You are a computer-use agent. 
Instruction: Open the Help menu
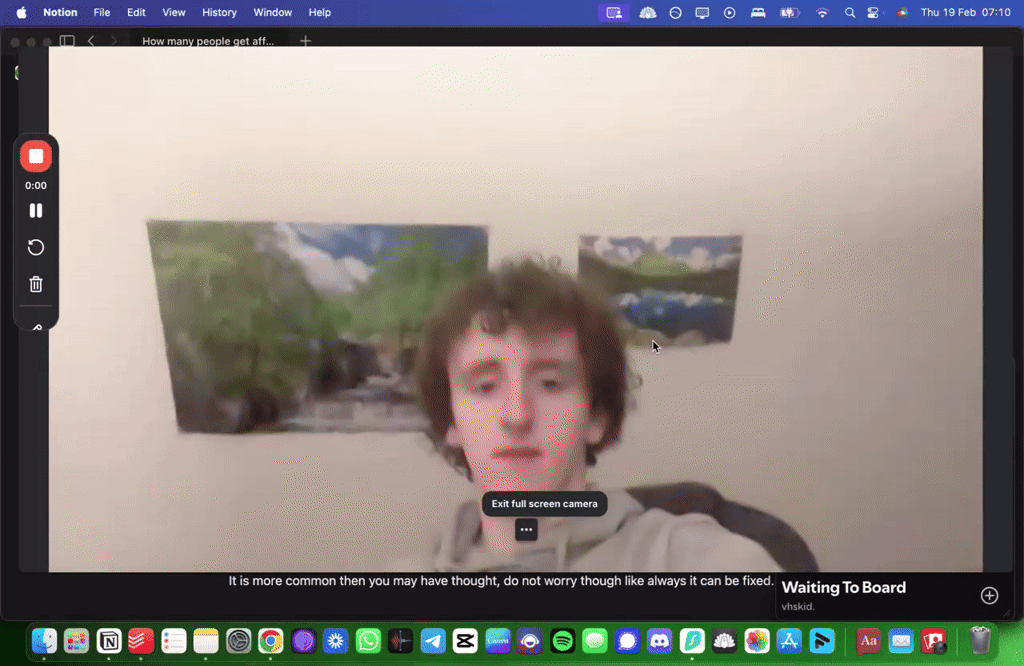tap(319, 12)
